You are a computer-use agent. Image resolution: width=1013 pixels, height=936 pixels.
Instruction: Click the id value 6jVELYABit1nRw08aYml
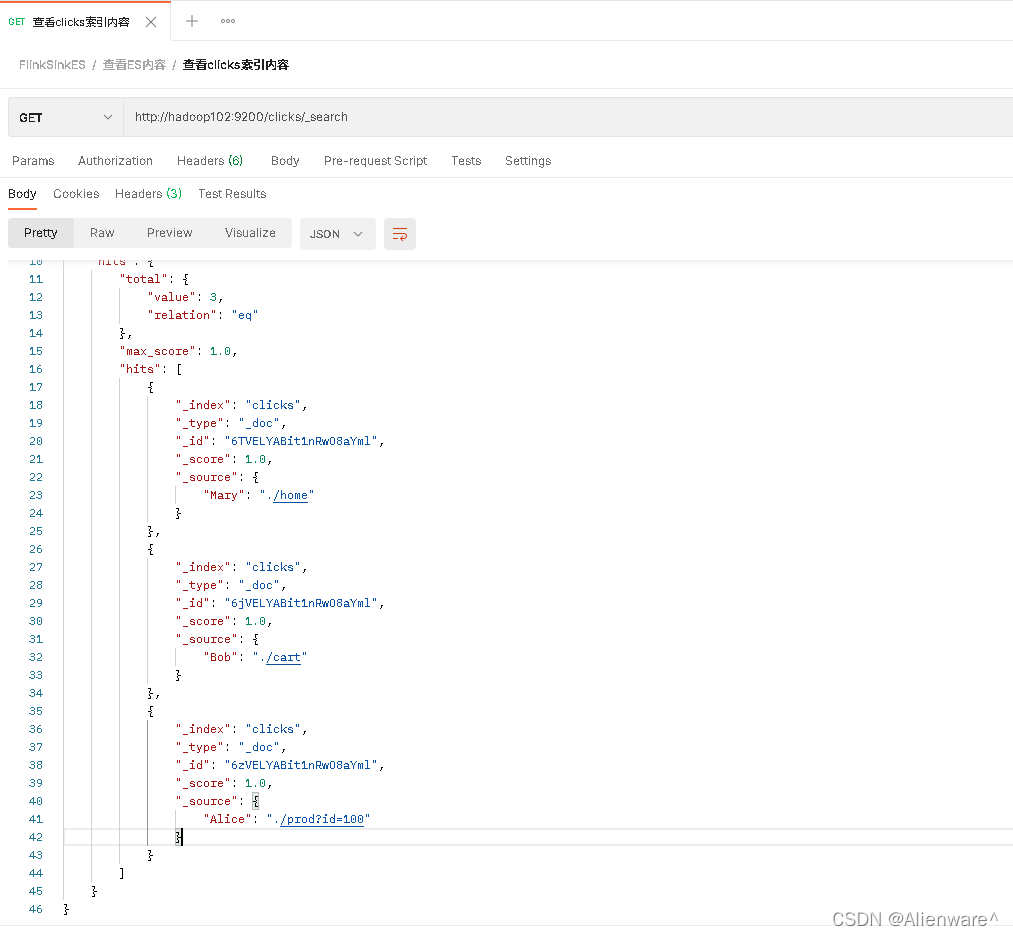301,603
